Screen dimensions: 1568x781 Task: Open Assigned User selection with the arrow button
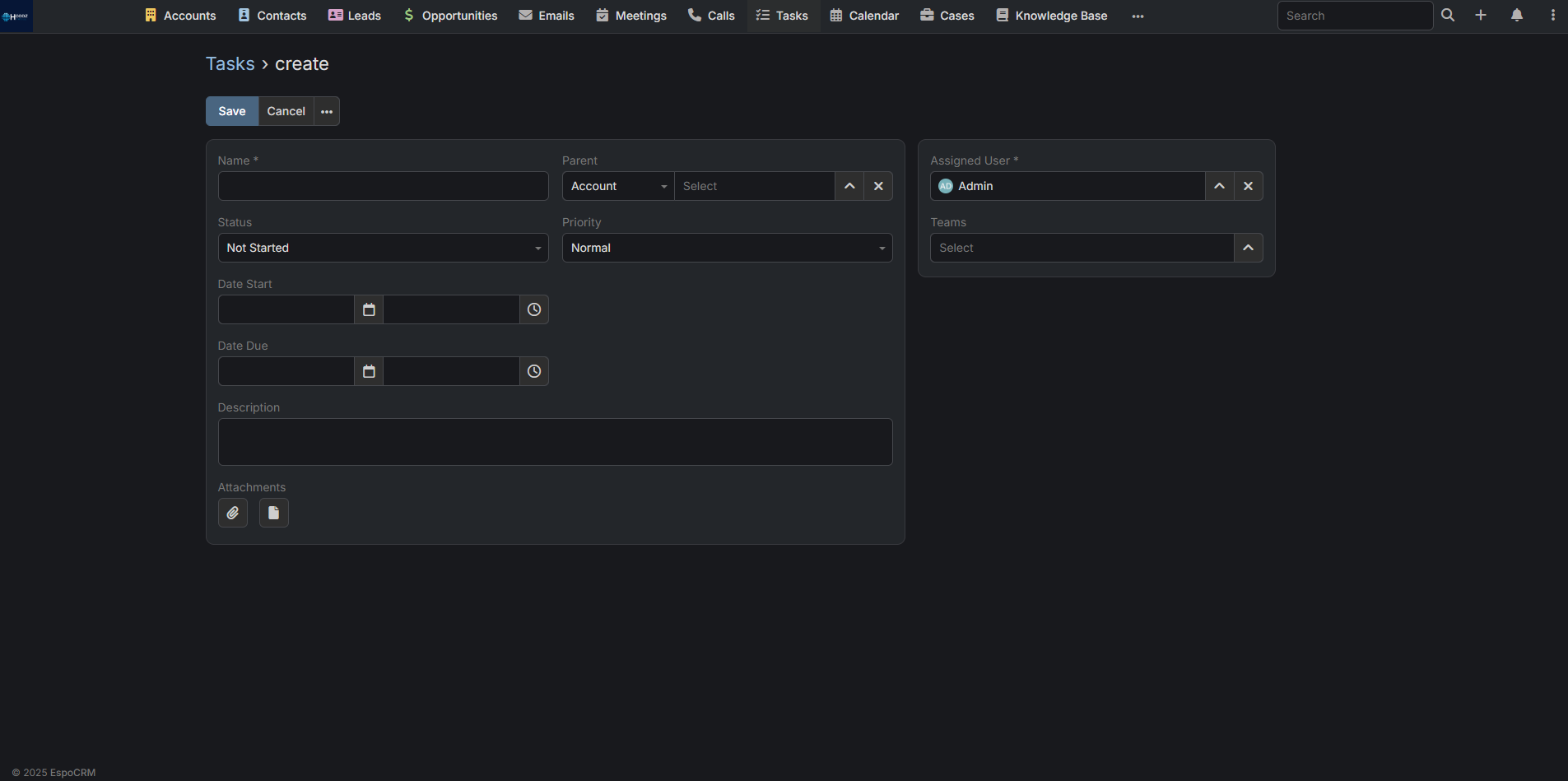(1220, 186)
